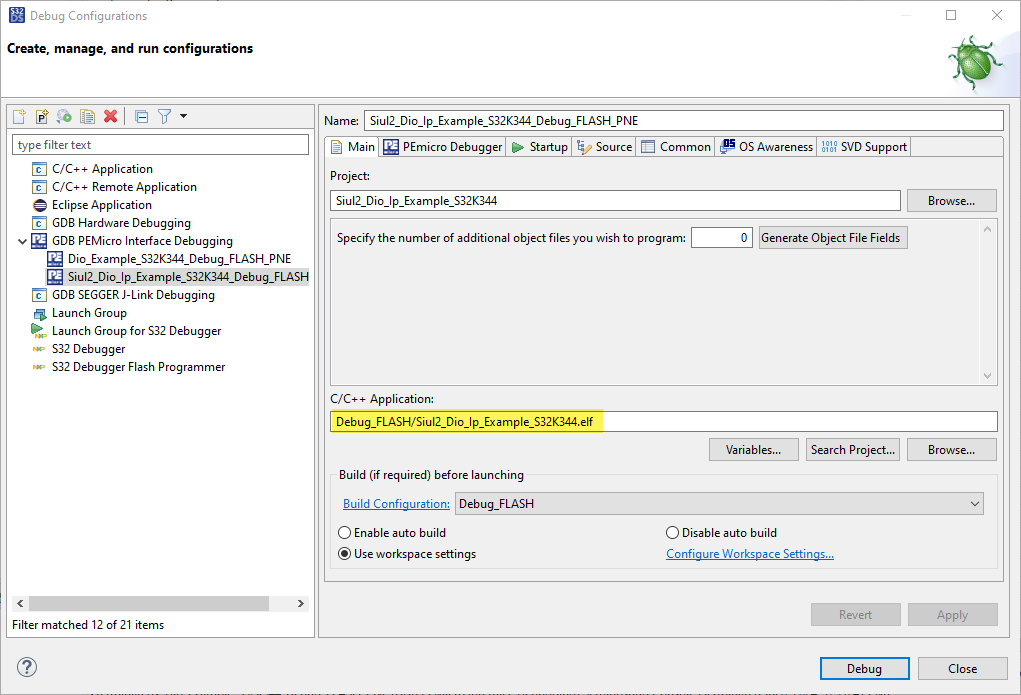Click the help question mark icon
The width and height of the screenshot is (1021, 695).
pyautogui.click(x=27, y=667)
